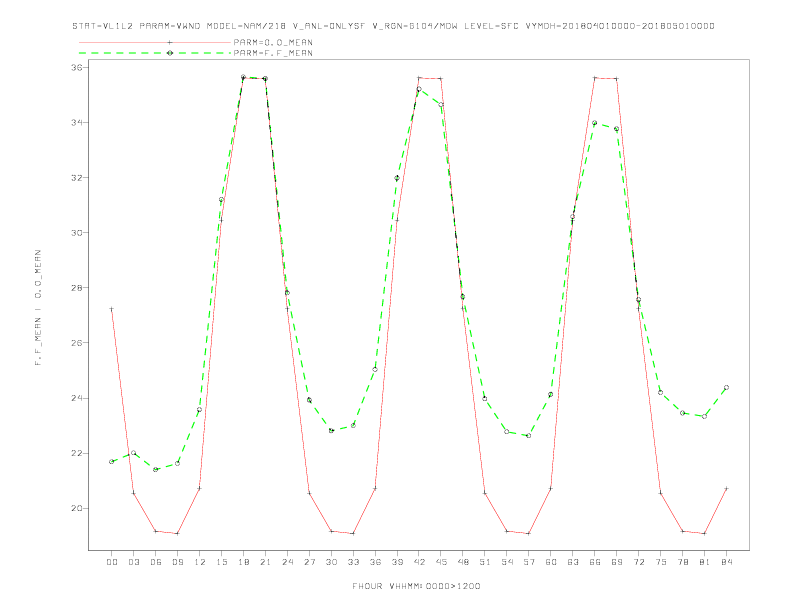Click x-axis forecast hour label 84
Screen dimensions: 792x612
point(726,562)
